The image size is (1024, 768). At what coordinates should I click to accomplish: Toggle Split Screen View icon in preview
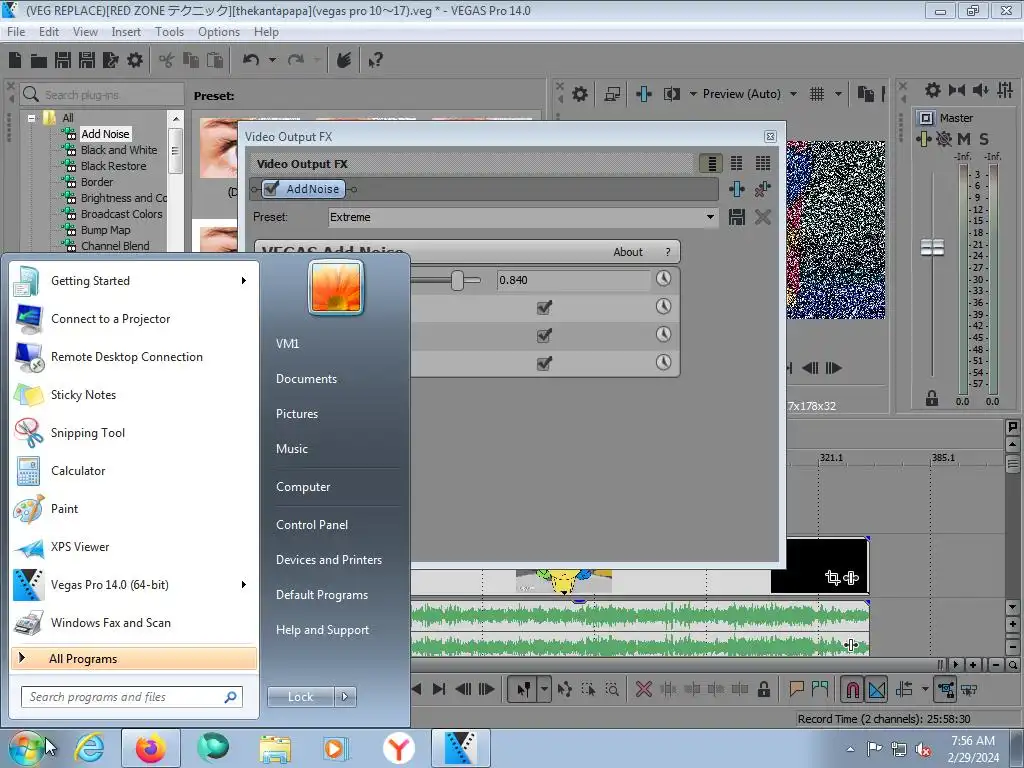click(x=671, y=94)
